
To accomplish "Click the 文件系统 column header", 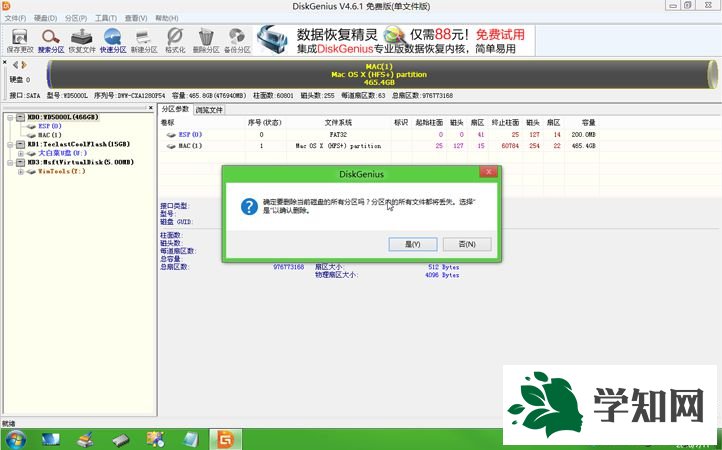I will [x=338, y=123].
